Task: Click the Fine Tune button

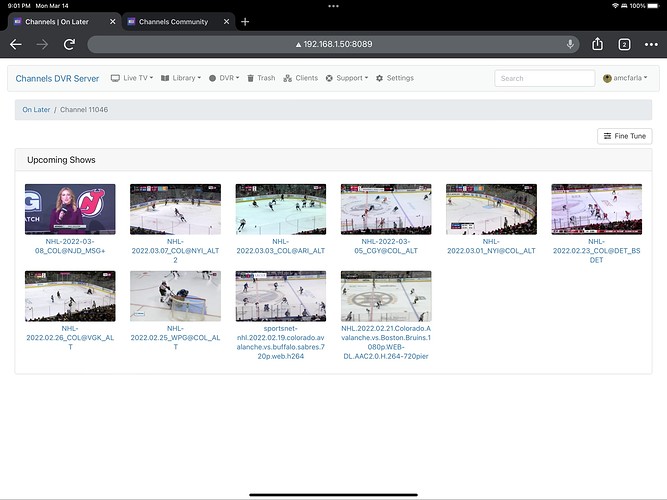Action: pyautogui.click(x=624, y=136)
